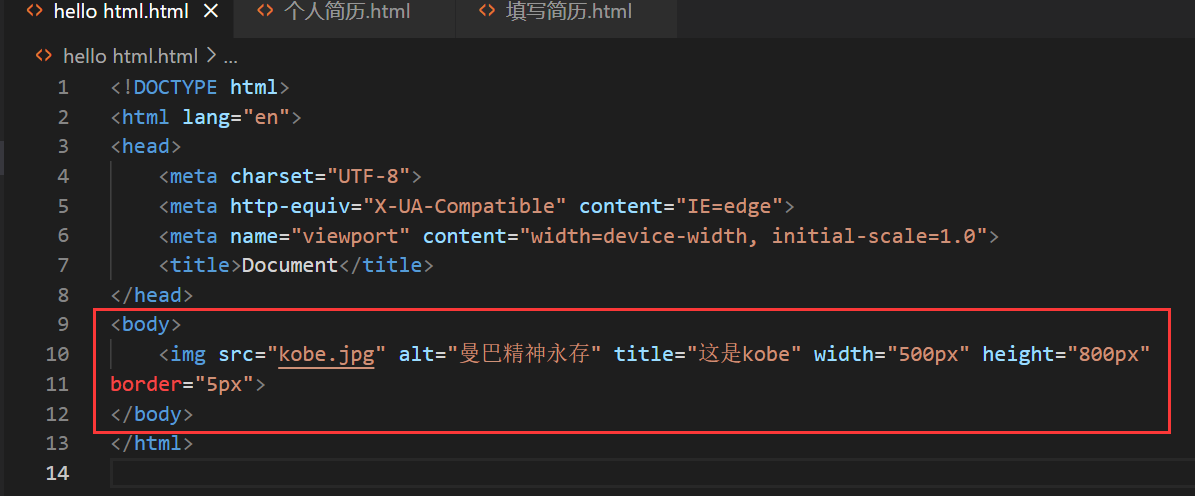The height and width of the screenshot is (496, 1195).
Task: Place cursor on empty line 14
Action: coord(652,473)
